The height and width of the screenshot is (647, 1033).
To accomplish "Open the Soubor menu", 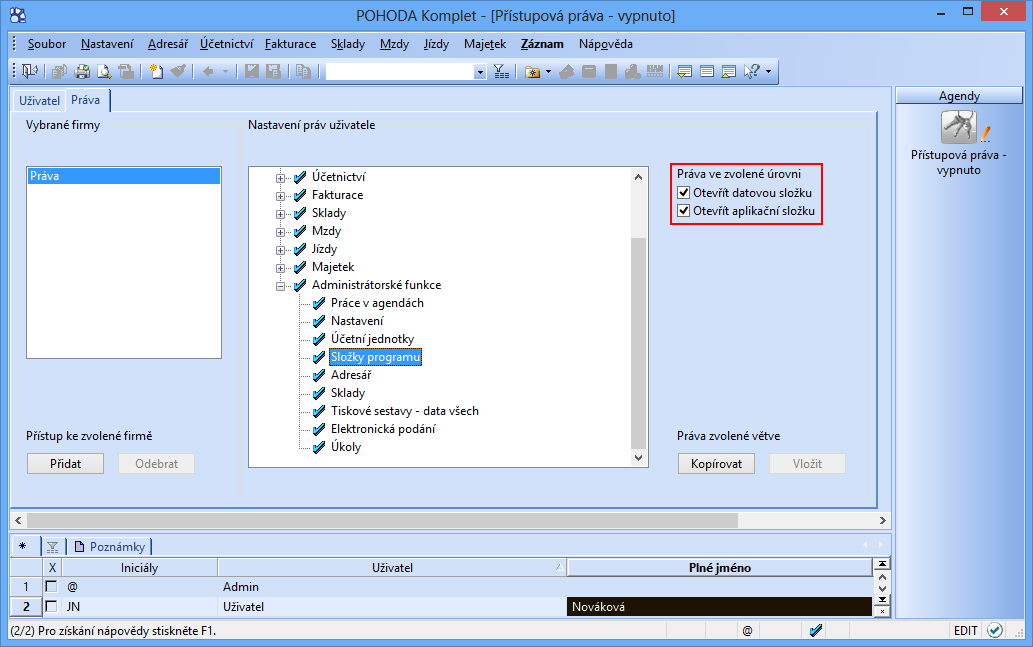I will coord(47,44).
